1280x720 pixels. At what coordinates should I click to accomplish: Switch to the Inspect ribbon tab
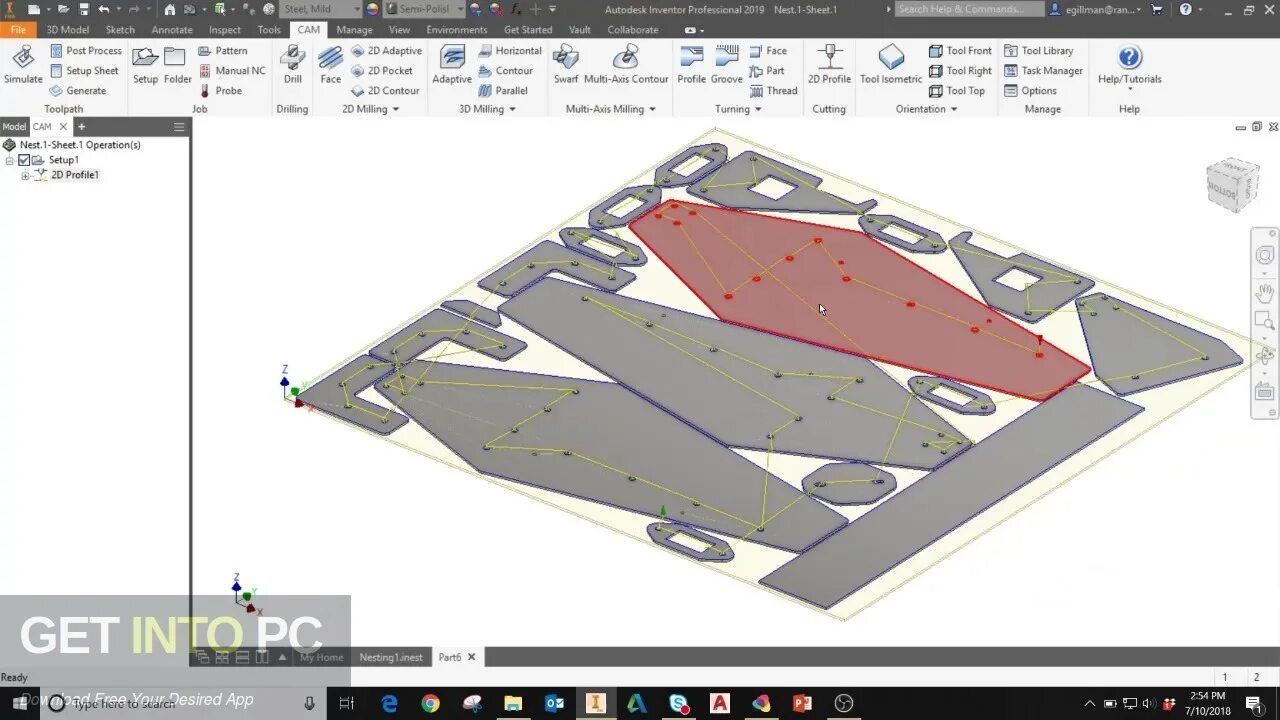point(225,30)
